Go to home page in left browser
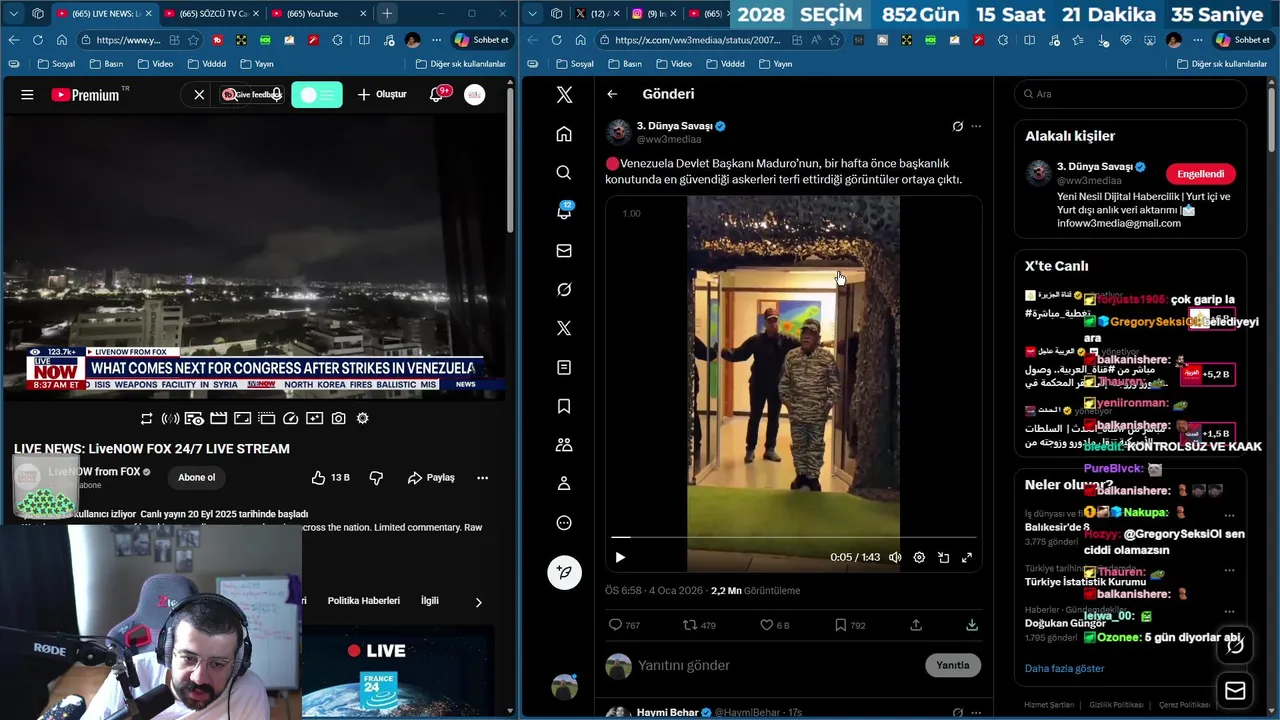This screenshot has width=1280, height=720. [x=61, y=40]
